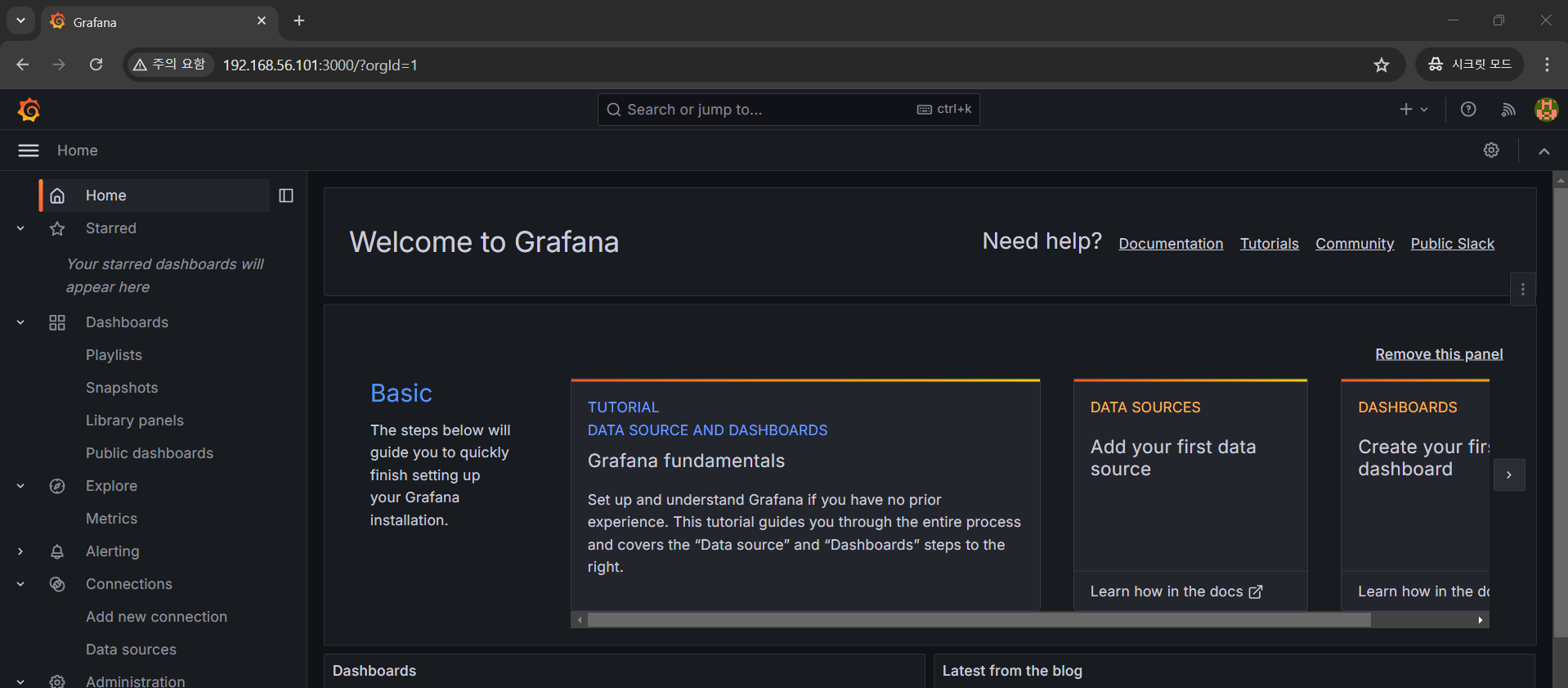Click Create your first dashboard card
Viewport: 1568px width, 688px height.
tap(1415, 495)
